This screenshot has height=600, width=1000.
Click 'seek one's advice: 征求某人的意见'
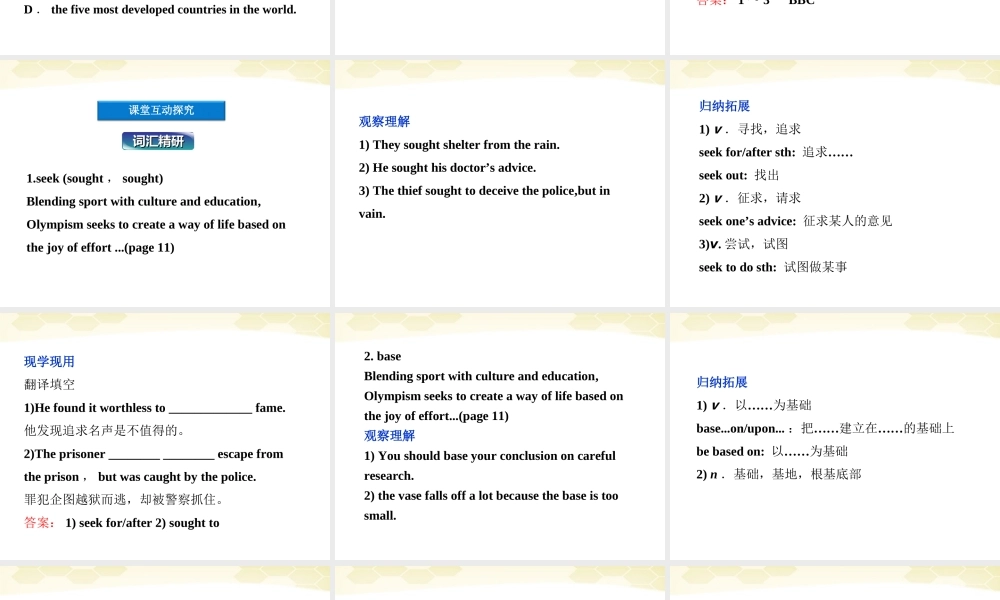pos(795,221)
